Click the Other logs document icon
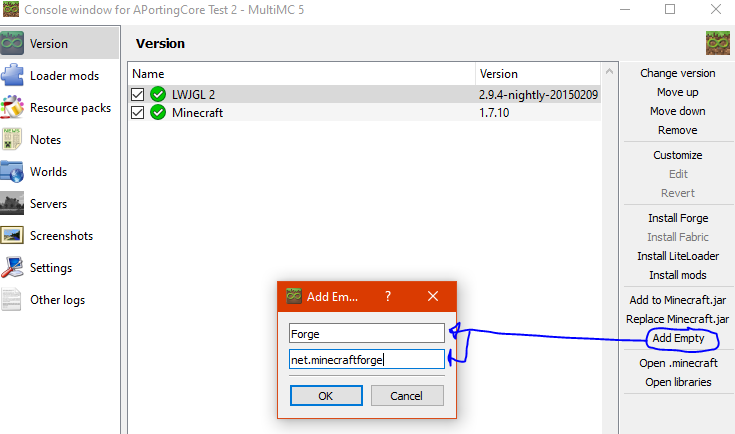Image resolution: width=735 pixels, height=434 pixels. [12, 299]
